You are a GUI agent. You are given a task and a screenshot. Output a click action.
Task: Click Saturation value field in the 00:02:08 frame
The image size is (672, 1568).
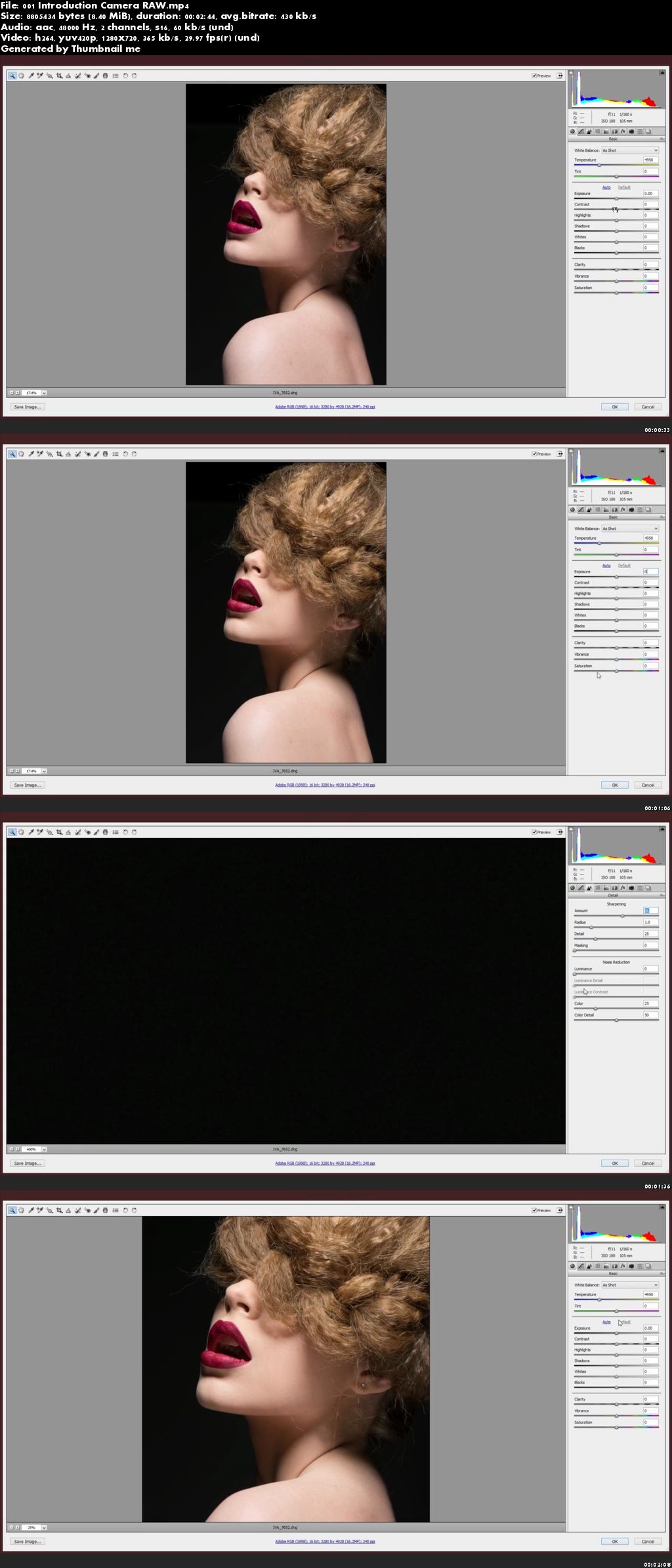(x=650, y=1422)
